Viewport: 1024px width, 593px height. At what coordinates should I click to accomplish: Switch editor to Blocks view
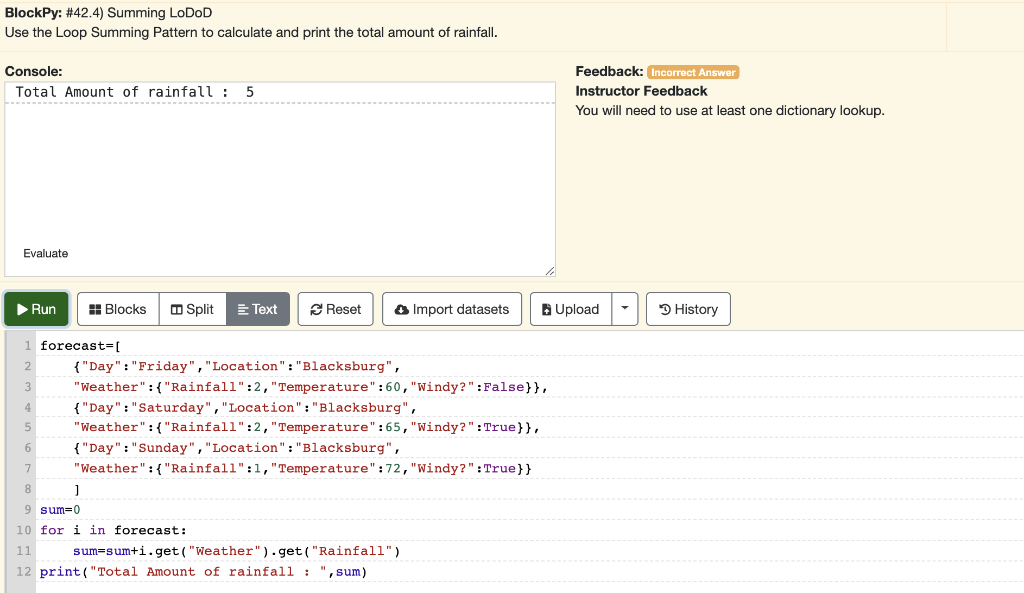pos(118,309)
